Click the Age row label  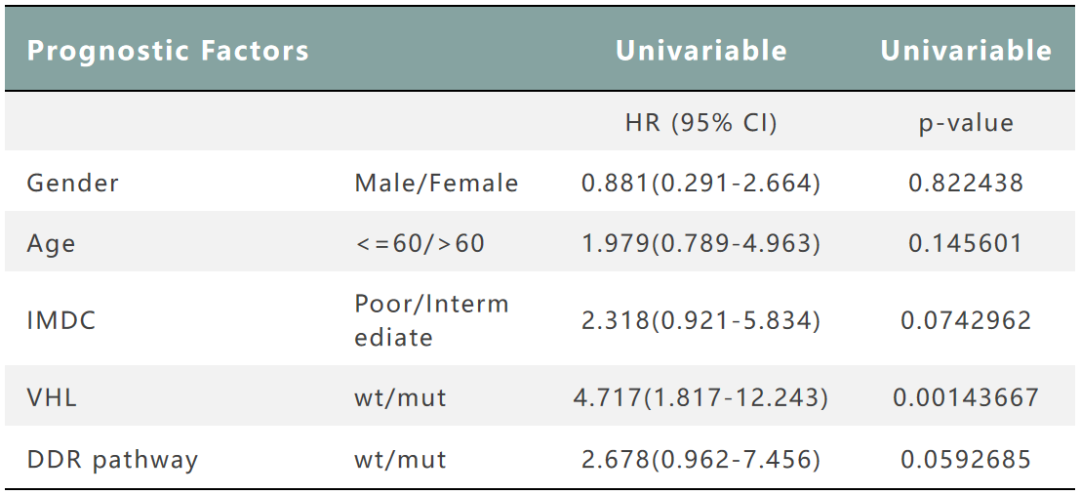pyautogui.click(x=51, y=243)
